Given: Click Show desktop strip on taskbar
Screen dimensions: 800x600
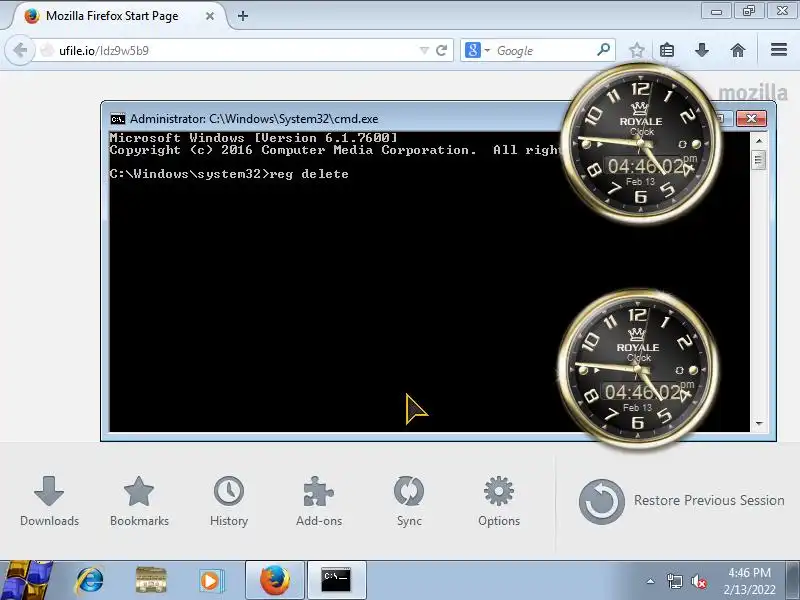Looking at the screenshot, I should pos(793,581).
